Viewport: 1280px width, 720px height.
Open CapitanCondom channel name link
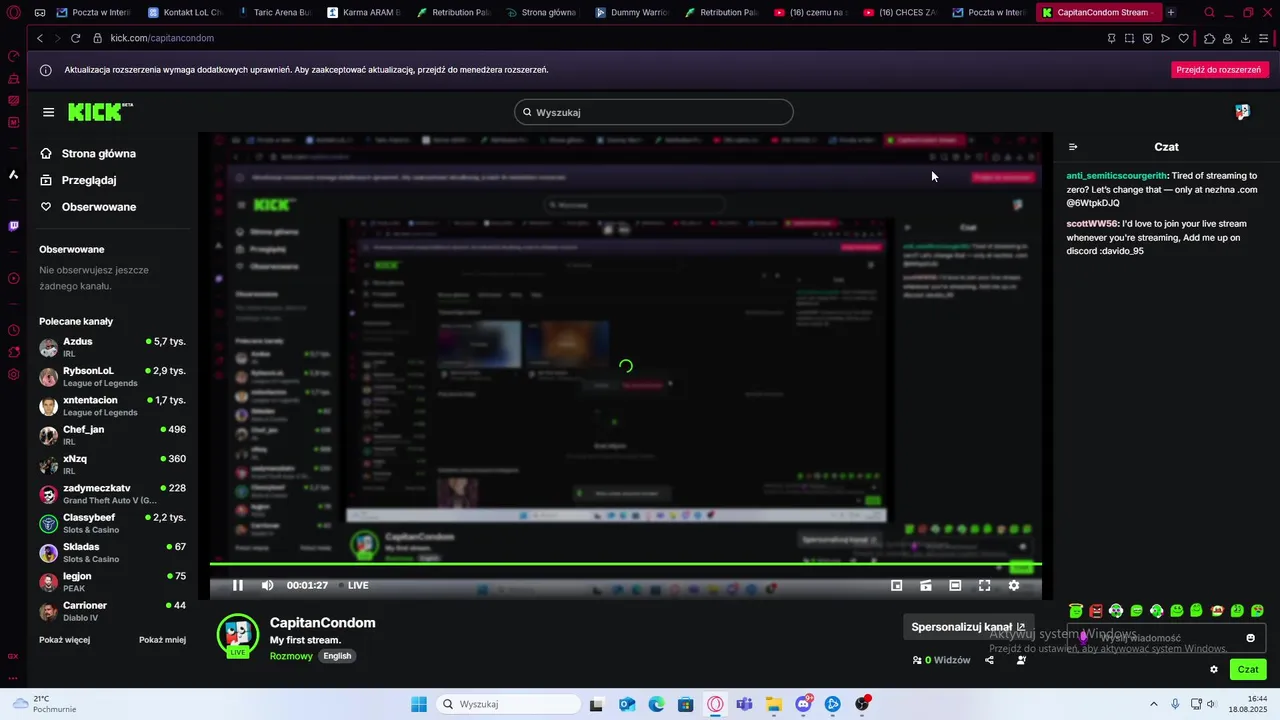[322, 622]
